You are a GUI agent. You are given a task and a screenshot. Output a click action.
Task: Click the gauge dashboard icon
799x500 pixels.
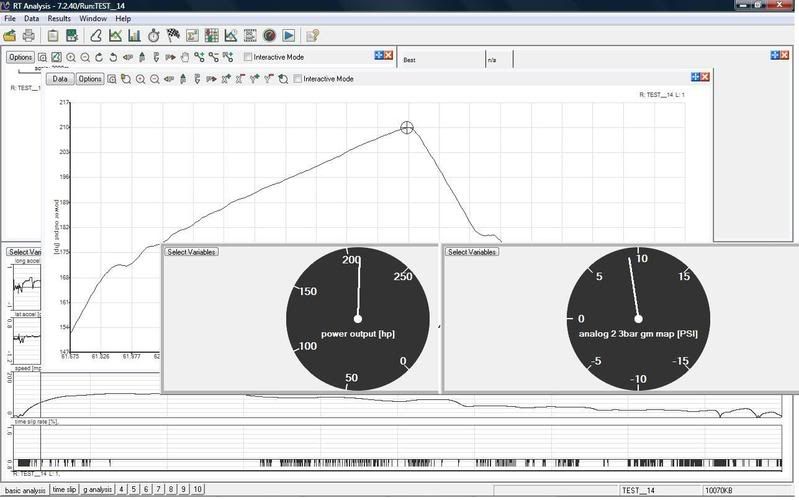[269, 36]
